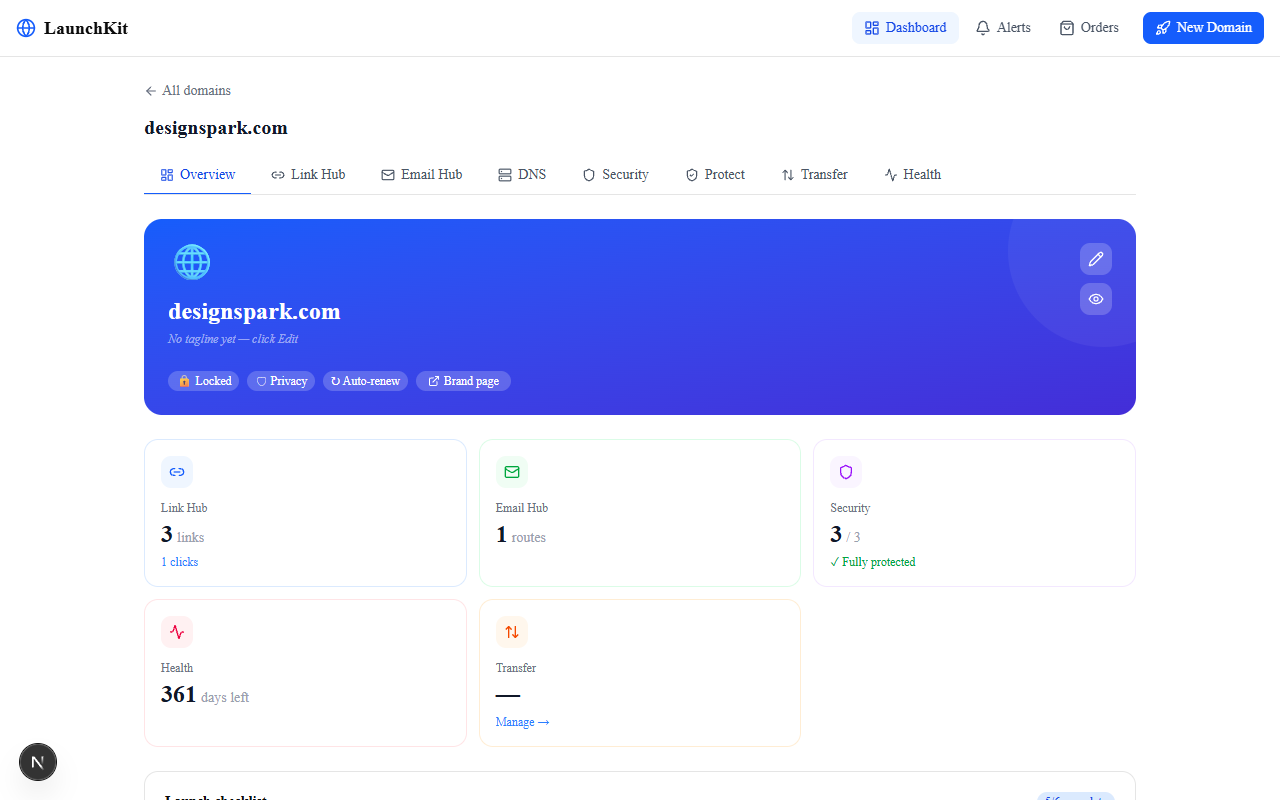Open the Next.js dev tools badge
This screenshot has width=1280, height=800.
tap(38, 762)
